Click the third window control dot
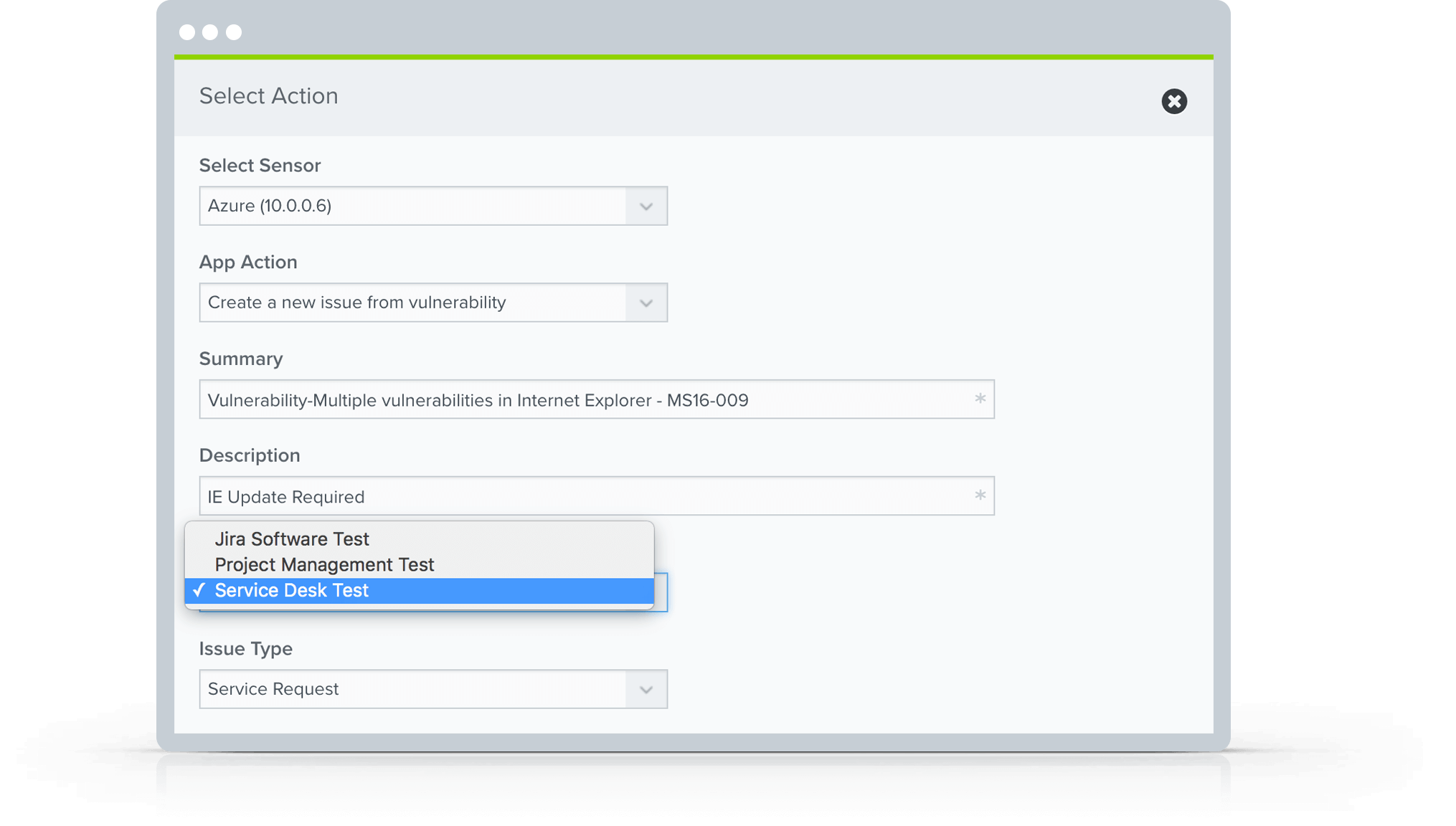 pos(234,32)
